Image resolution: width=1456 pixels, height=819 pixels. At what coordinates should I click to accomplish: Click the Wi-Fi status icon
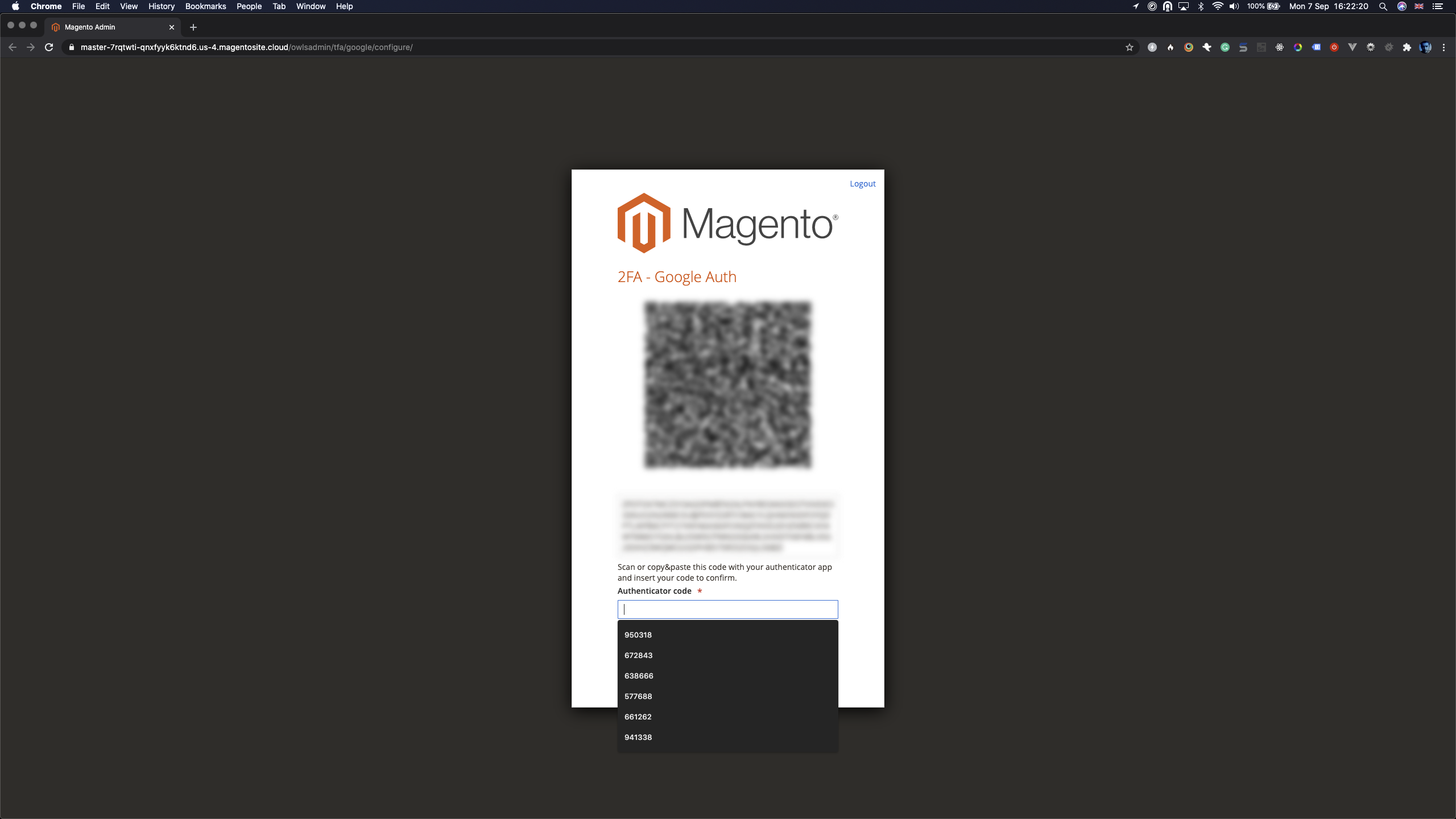[1217, 6]
